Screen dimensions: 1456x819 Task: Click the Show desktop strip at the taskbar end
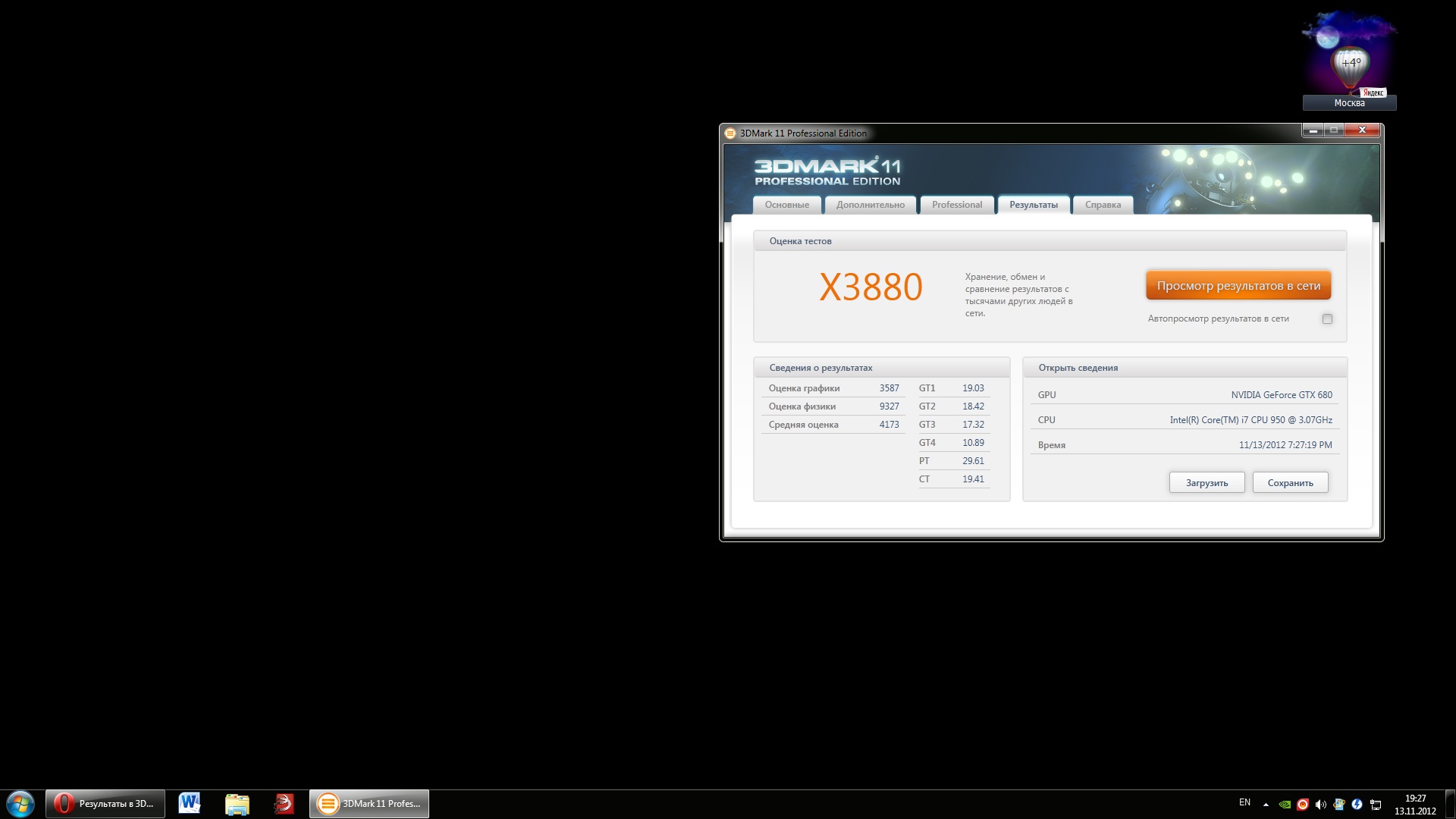pyautogui.click(x=1450, y=805)
